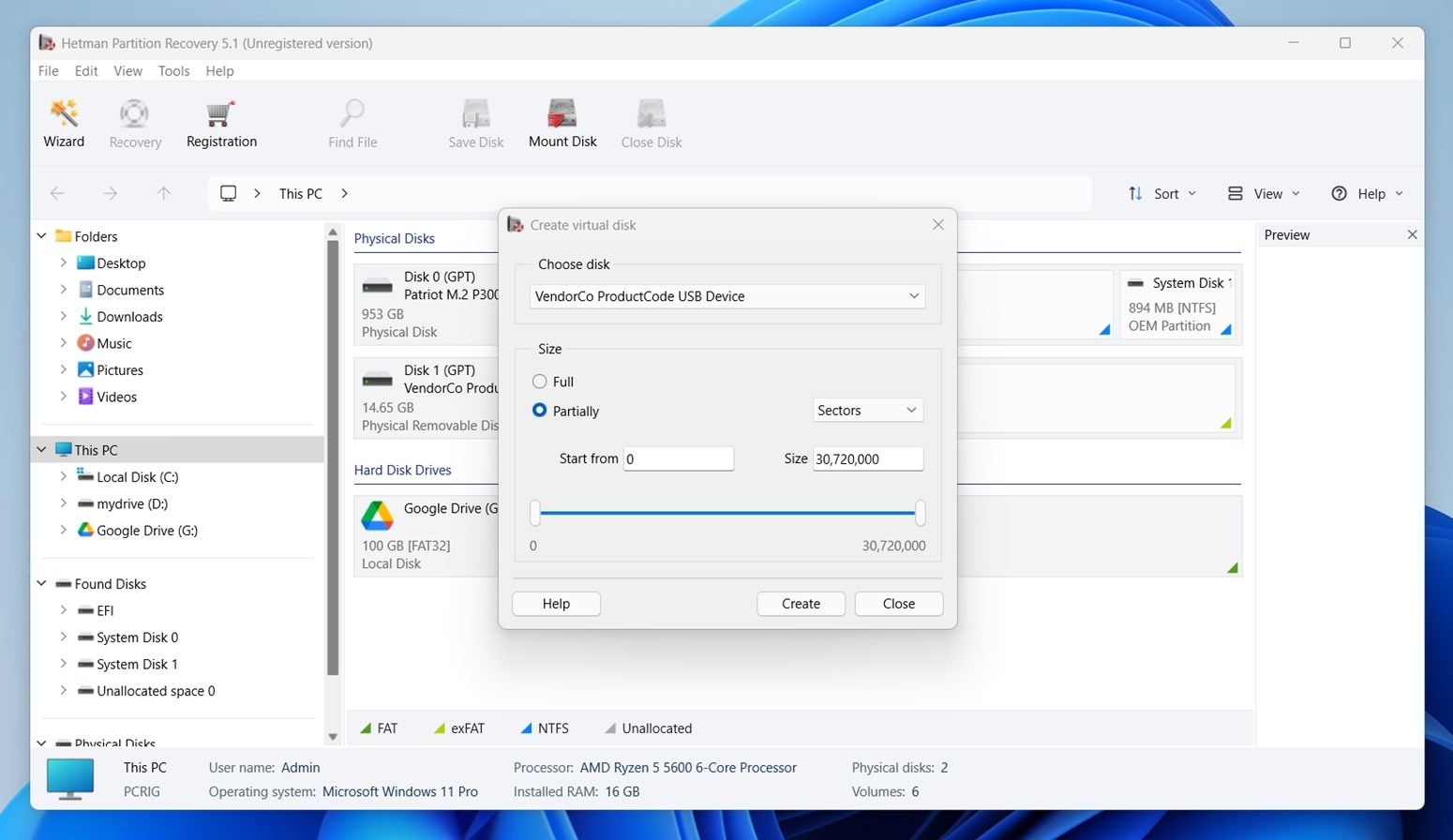Open the Sectors units dropdown
This screenshot has height=840, width=1453.
866,410
